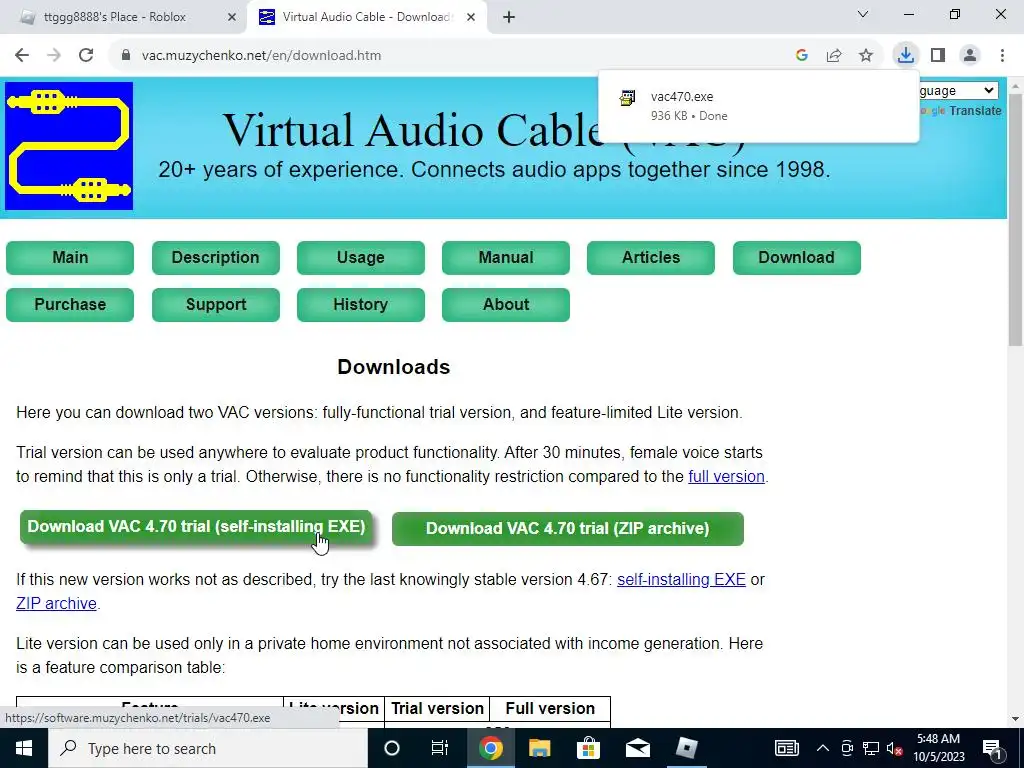
Task: Open the Download nav button
Action: (x=797, y=257)
